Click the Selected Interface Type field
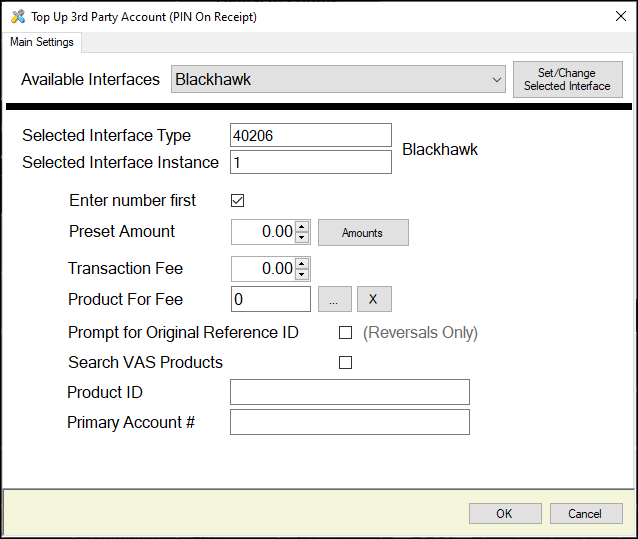Screen dimensions: 638x539 pos(310,135)
